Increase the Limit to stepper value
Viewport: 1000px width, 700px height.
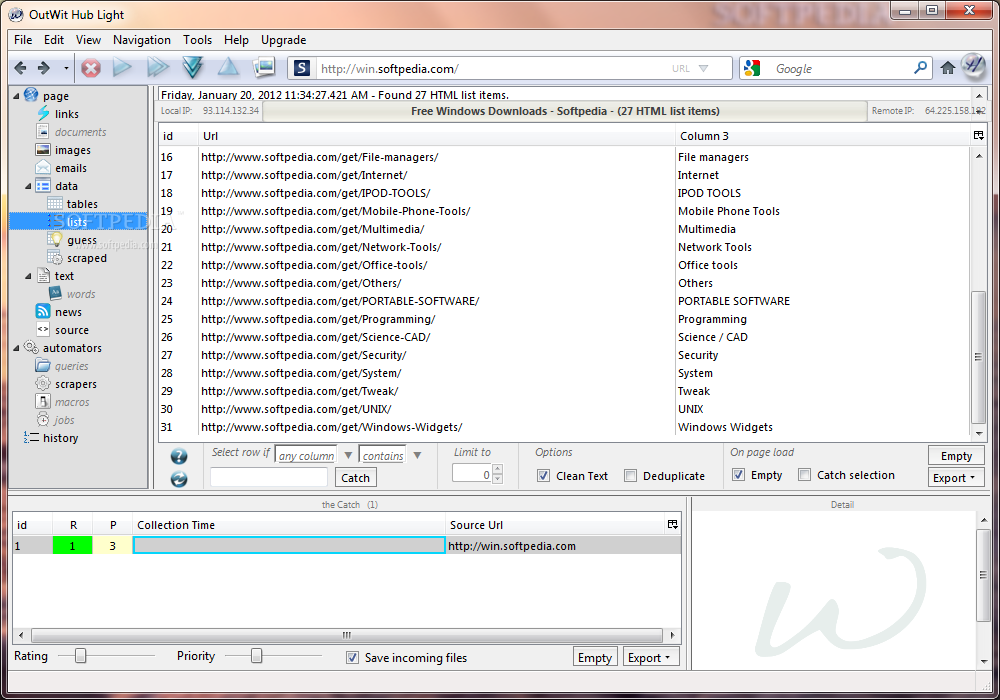pyautogui.click(x=497, y=469)
